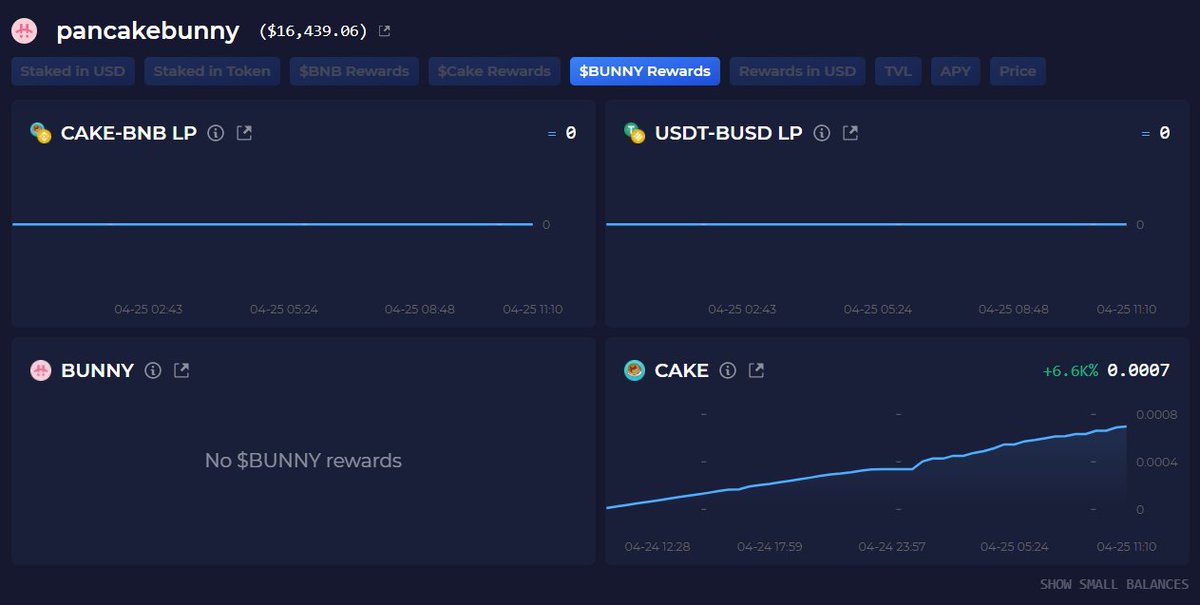
Task: Click 04-25 08:48 label on USDT-BUSD chart
Action: pyautogui.click(x=1014, y=309)
